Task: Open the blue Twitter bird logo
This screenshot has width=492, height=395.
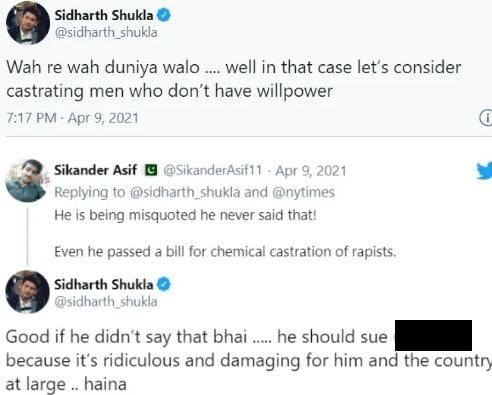Action: coord(484,171)
